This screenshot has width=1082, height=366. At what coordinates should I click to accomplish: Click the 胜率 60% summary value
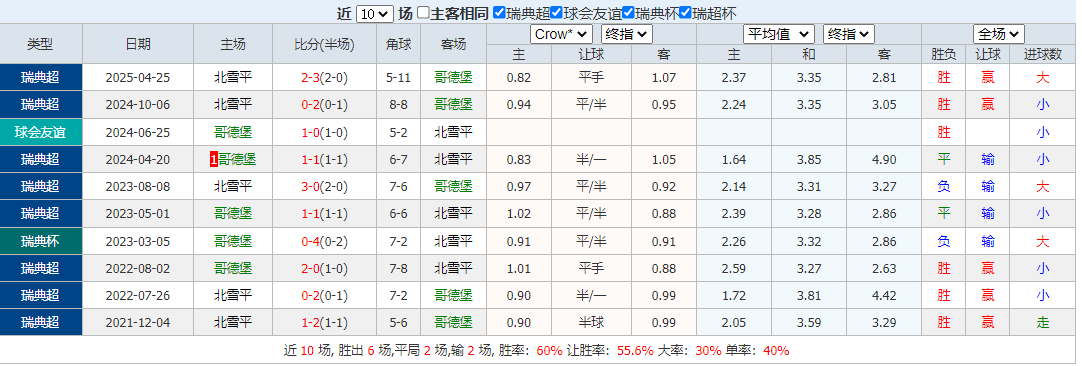pos(549,351)
